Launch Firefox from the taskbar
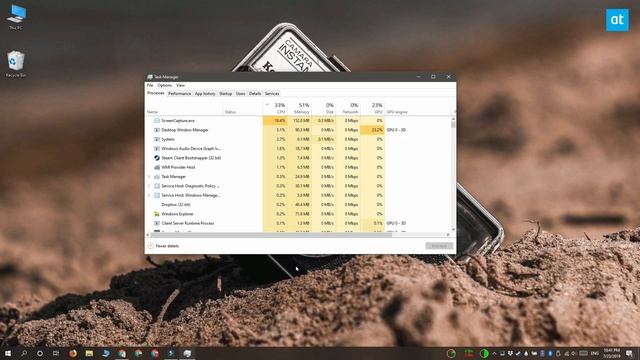640x360 pixels. (73, 353)
